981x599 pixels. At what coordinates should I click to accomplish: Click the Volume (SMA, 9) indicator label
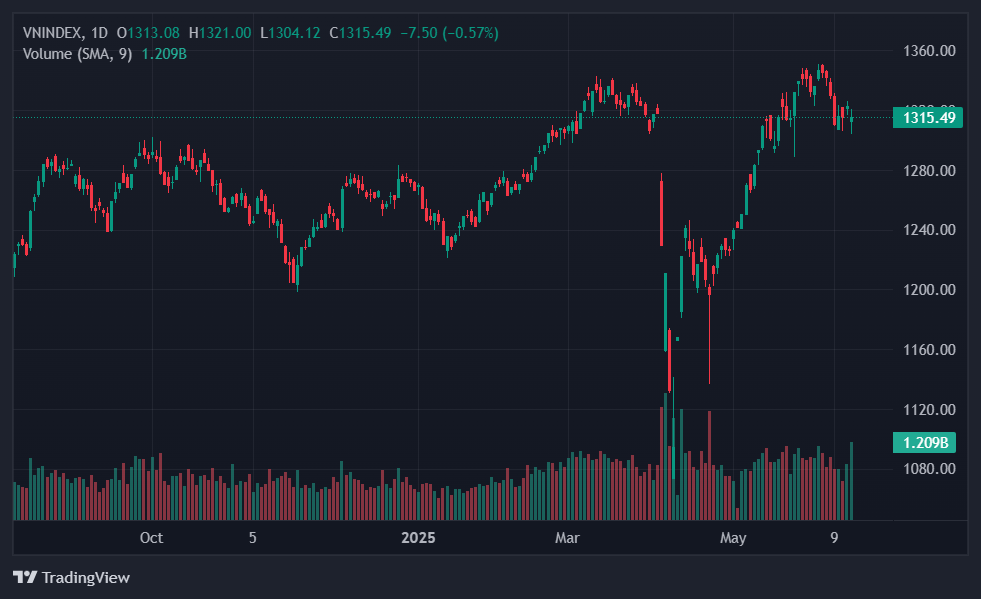click(x=77, y=53)
